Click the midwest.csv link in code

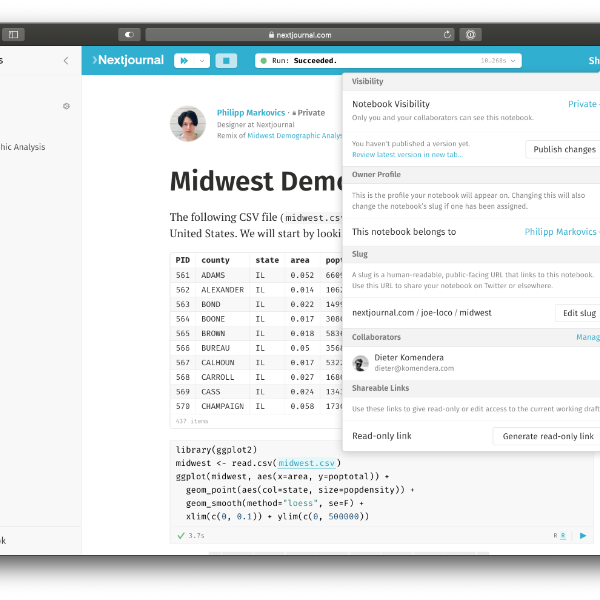tap(307, 463)
